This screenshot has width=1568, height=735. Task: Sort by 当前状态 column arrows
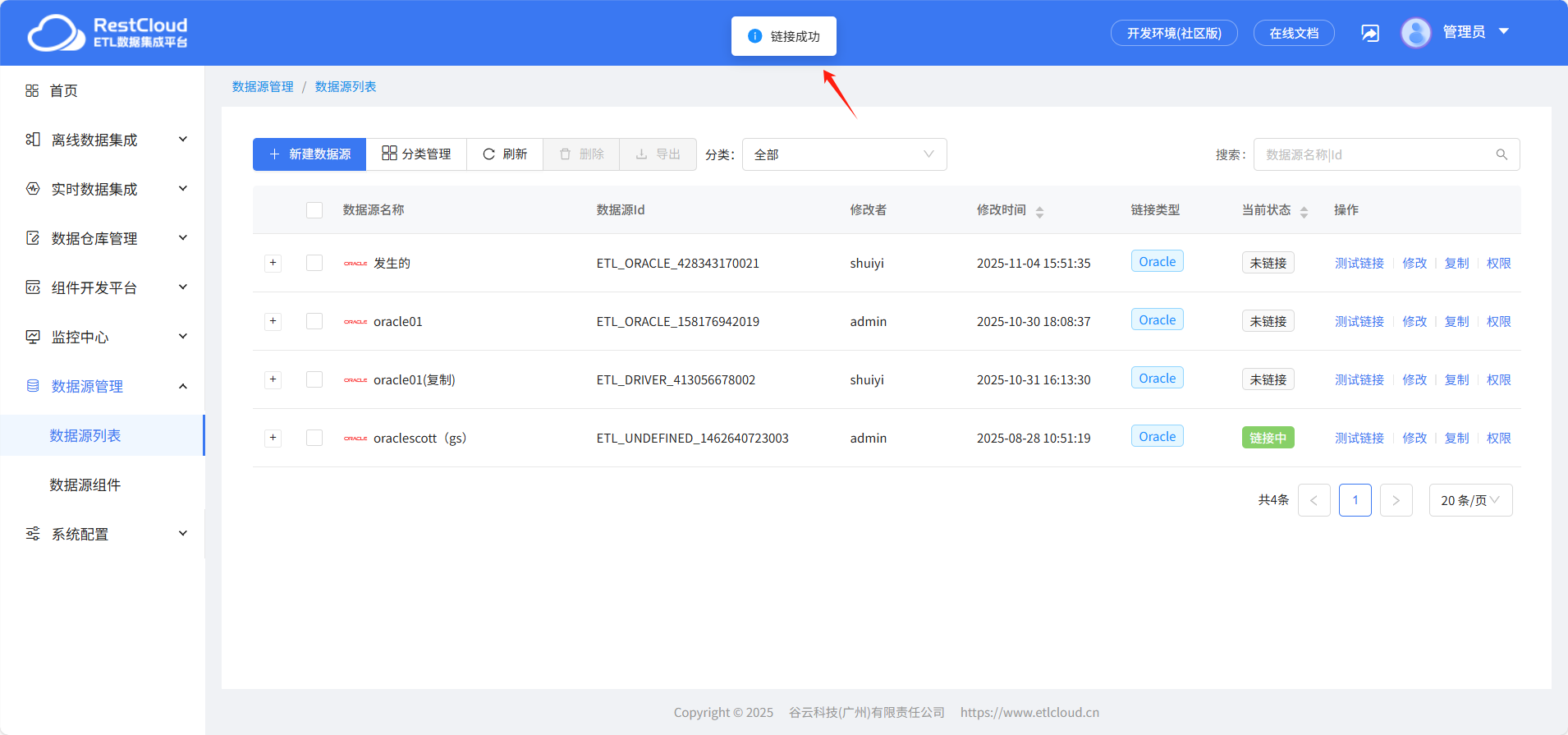pos(1304,212)
